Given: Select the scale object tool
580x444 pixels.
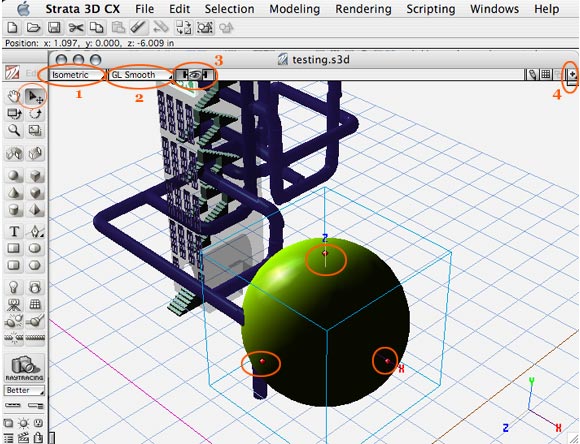Looking at the screenshot, I should (x=35, y=130).
